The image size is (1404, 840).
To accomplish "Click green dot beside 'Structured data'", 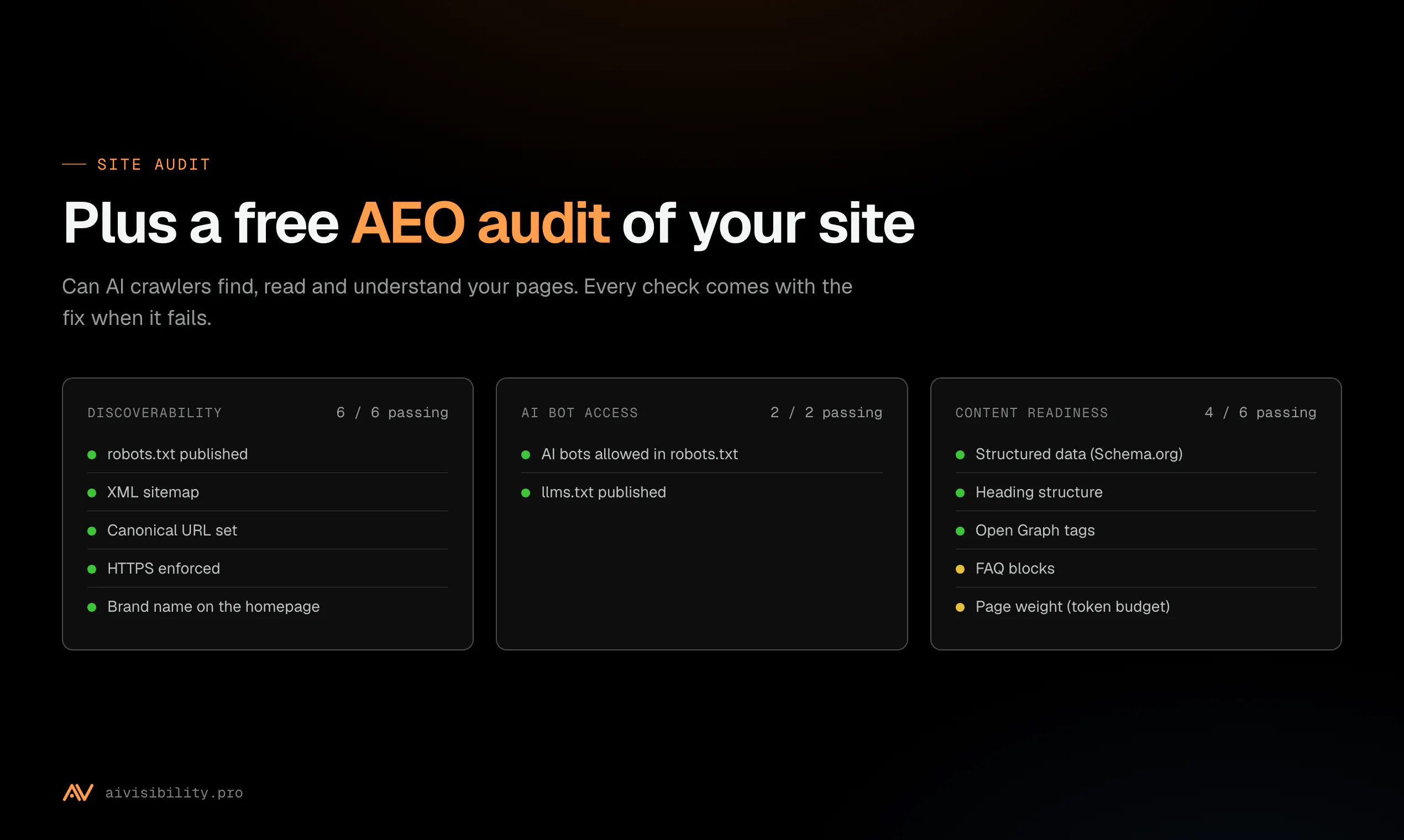I will pos(960,455).
